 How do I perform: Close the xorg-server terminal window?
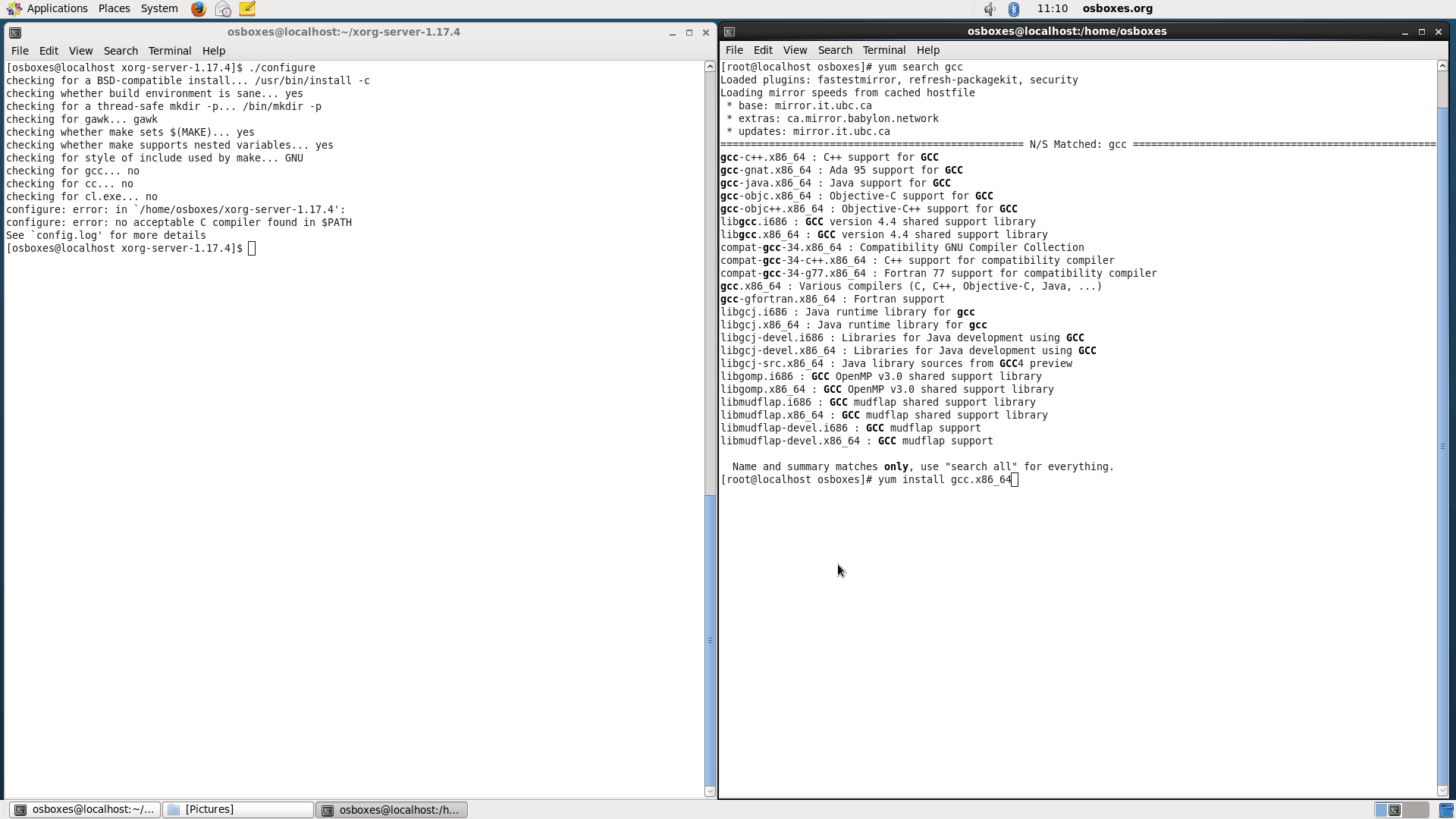(706, 33)
